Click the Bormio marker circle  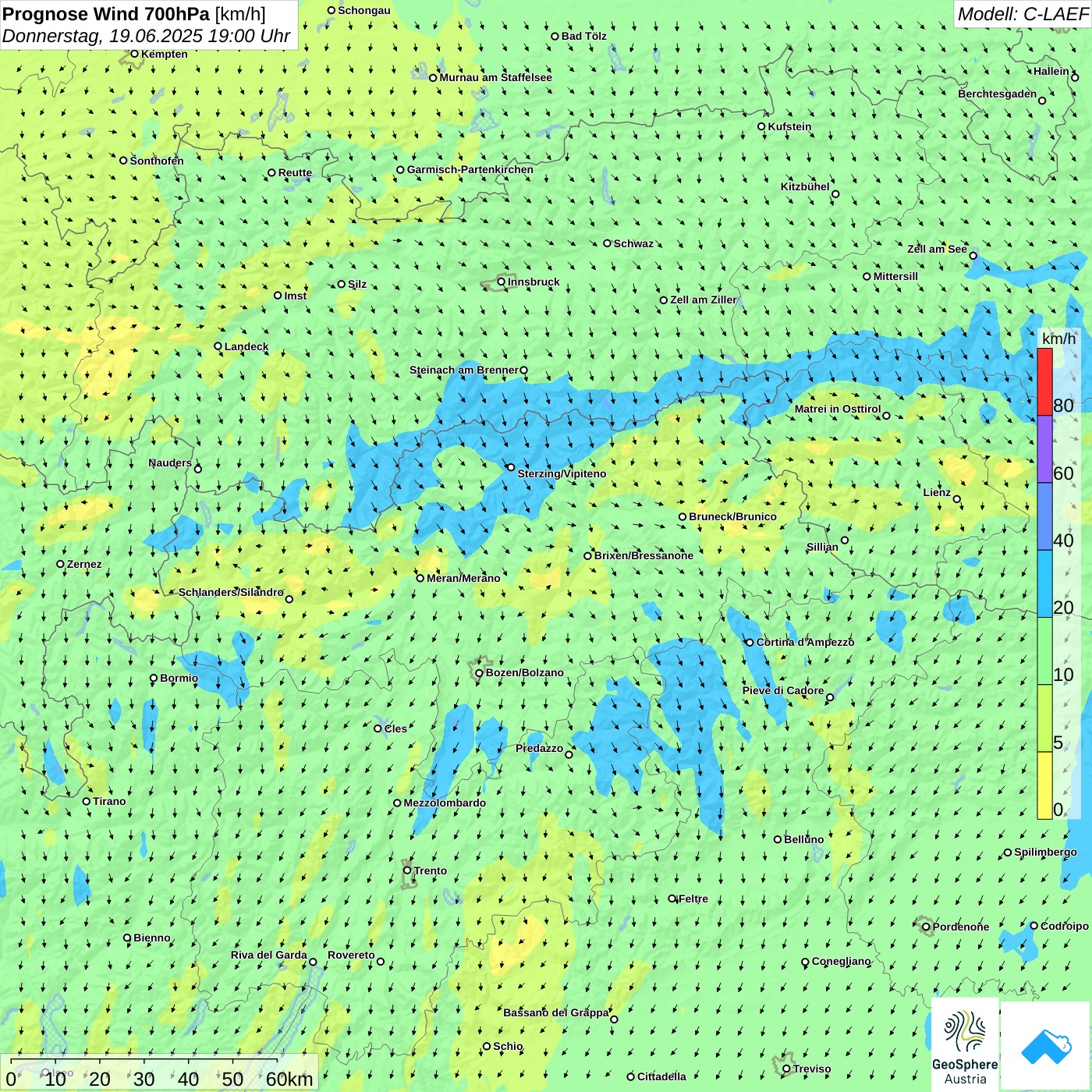pos(154,678)
